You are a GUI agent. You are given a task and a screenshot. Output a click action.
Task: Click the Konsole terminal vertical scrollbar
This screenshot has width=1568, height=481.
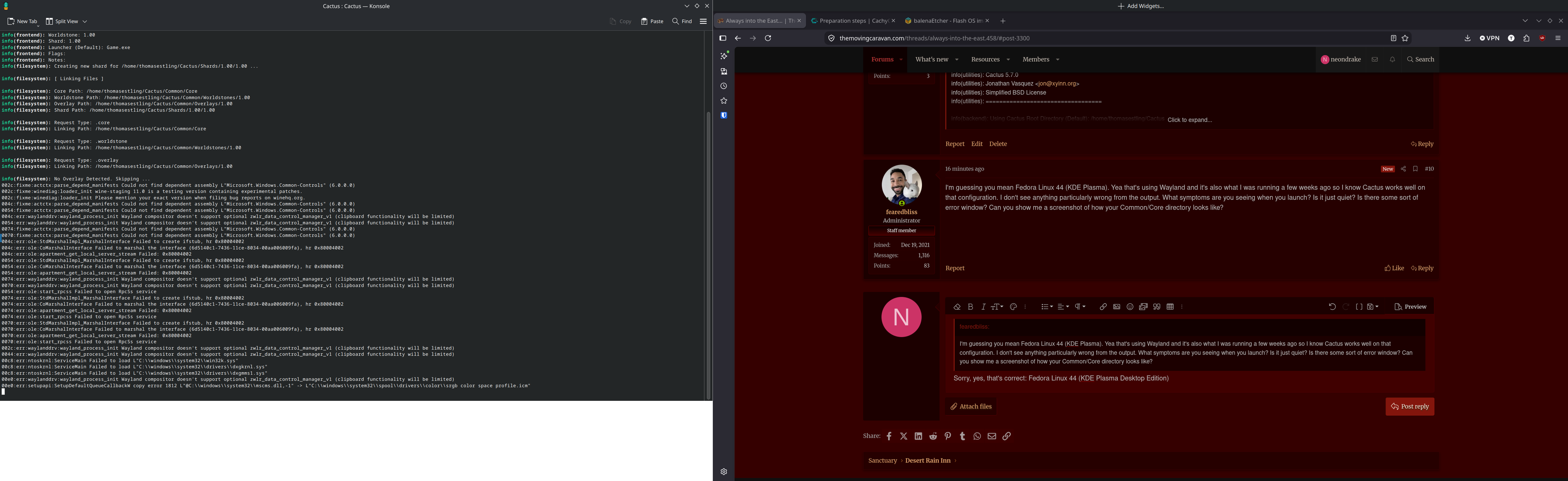coord(708,256)
